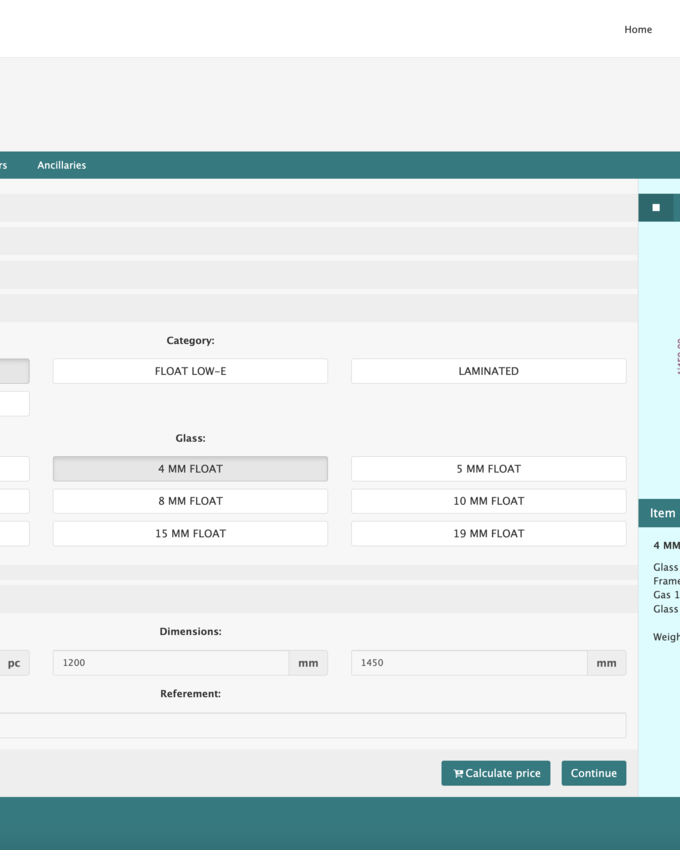This screenshot has height=850, width=680.
Task: Focus the height field showing 1450
Action: point(468,663)
